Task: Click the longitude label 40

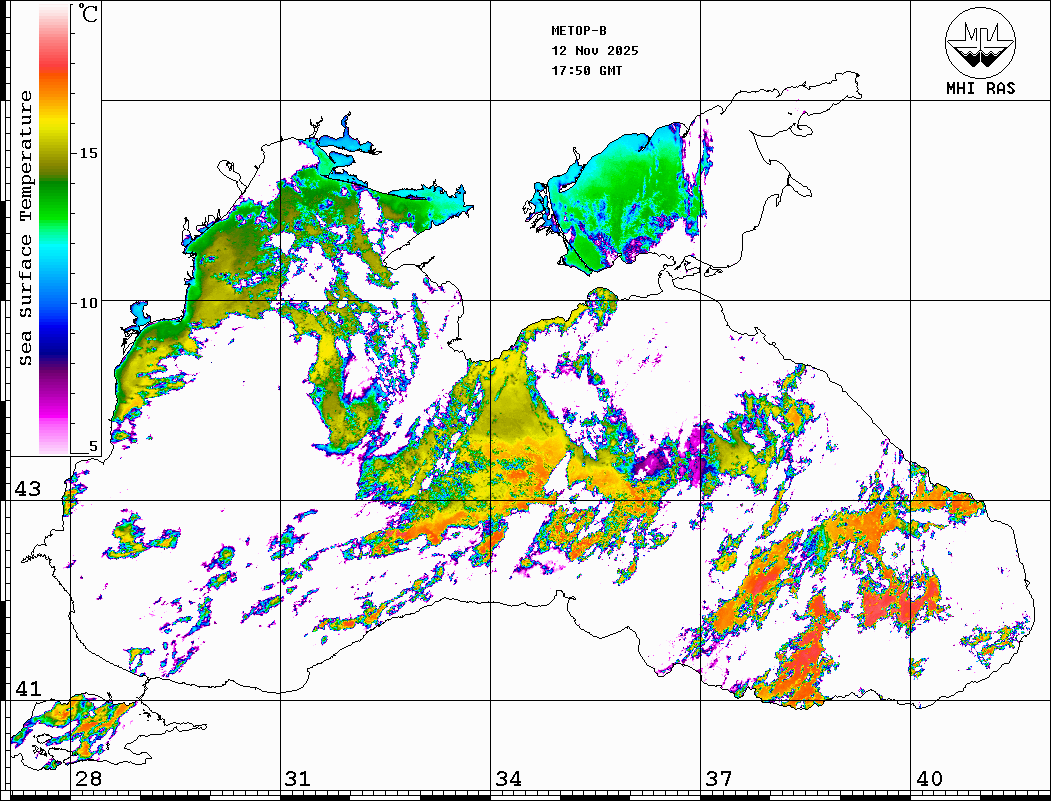Action: point(928,779)
